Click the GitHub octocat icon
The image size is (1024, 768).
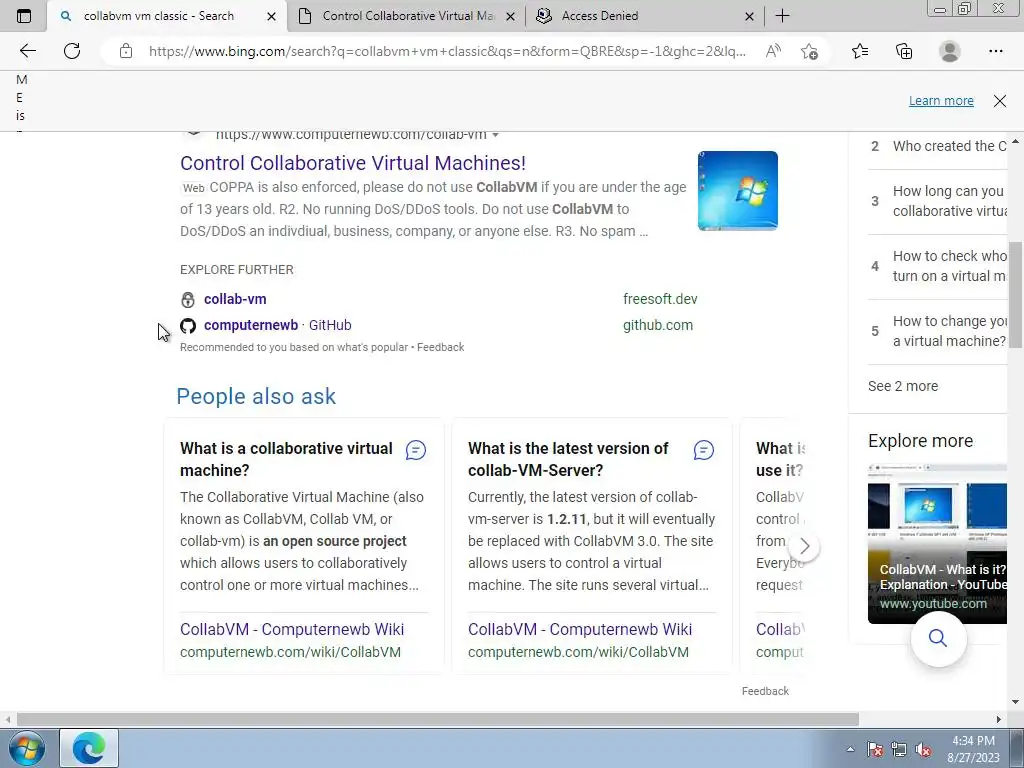(188, 325)
